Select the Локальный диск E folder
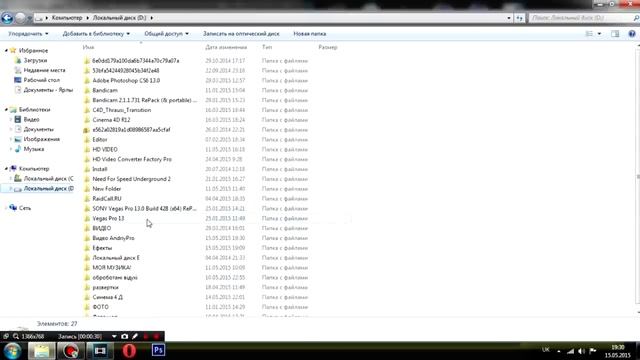The width and height of the screenshot is (640, 360). click(x=116, y=258)
